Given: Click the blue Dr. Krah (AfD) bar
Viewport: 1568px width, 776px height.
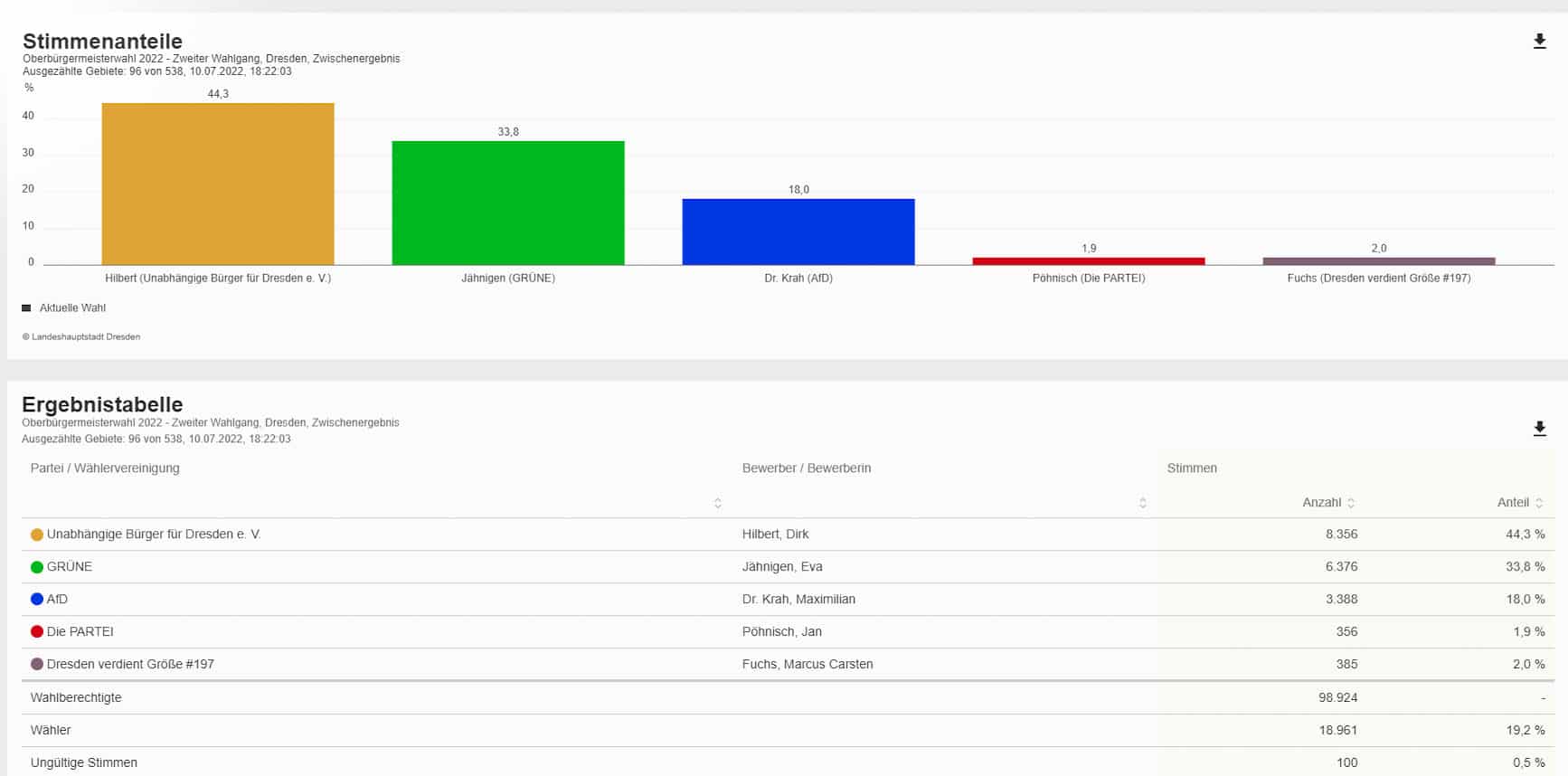Looking at the screenshot, I should tap(798, 232).
